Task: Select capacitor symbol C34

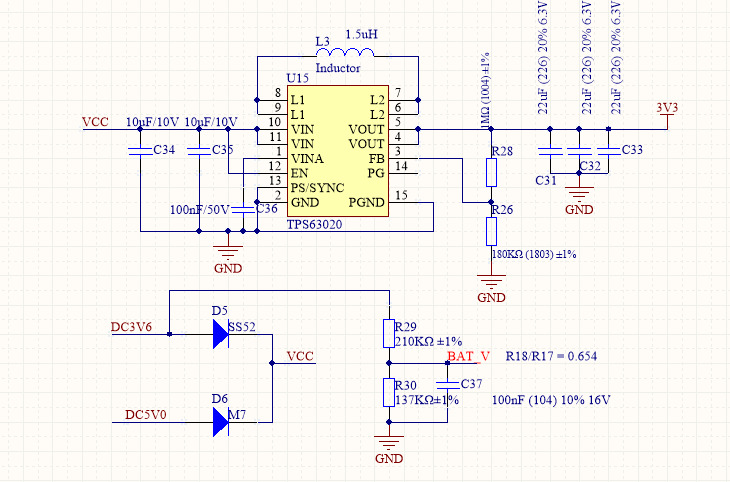Action: (140, 151)
